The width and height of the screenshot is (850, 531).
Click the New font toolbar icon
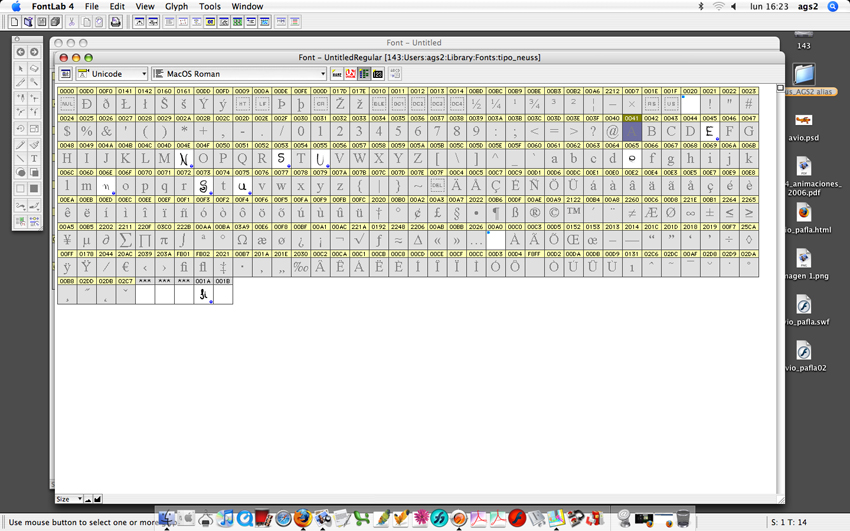point(14,22)
